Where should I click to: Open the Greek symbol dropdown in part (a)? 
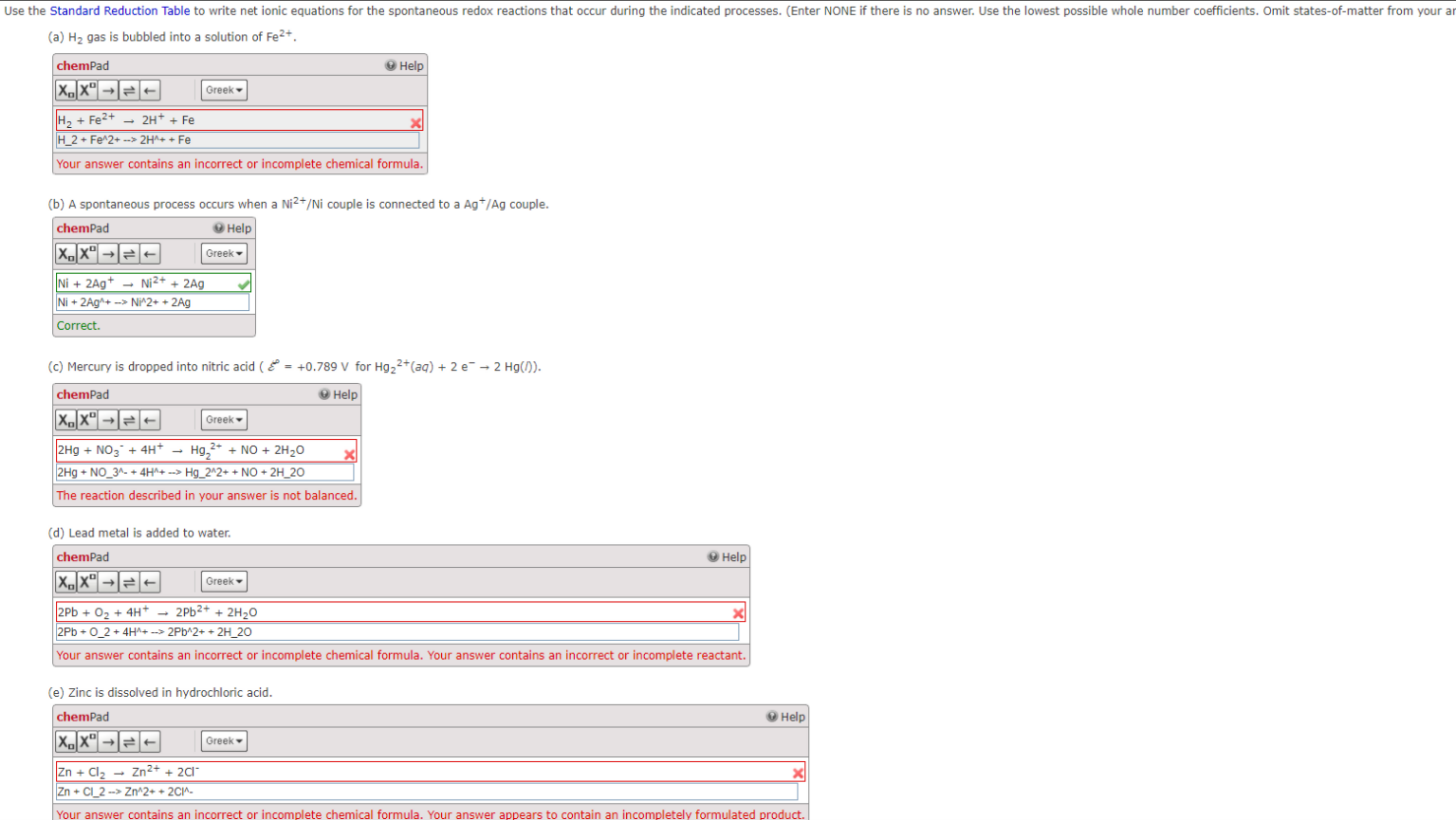(223, 89)
